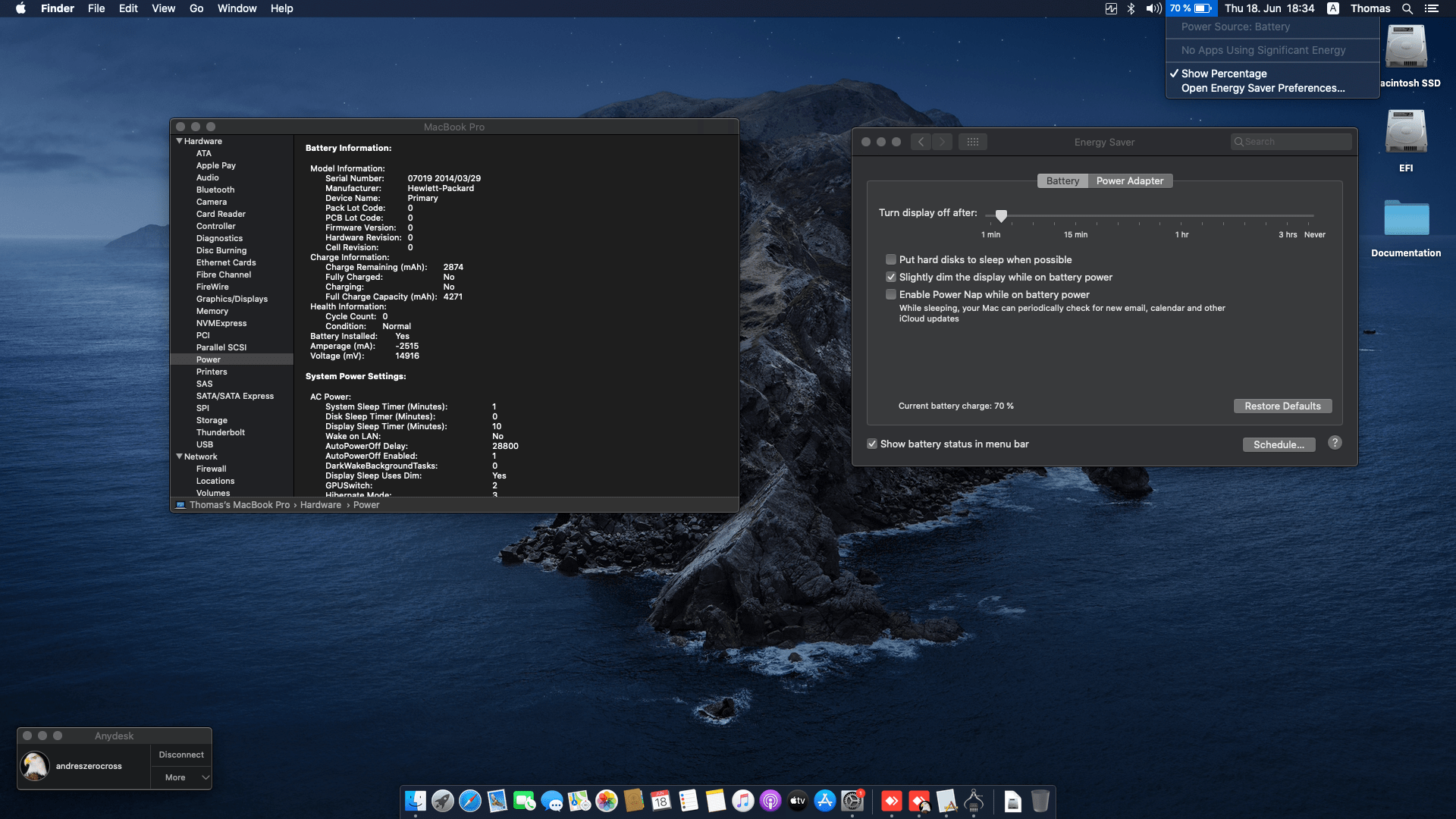The width and height of the screenshot is (1456, 819).
Task: Click AnyDesk Dock icon with eagle badge
Action: tap(919, 801)
